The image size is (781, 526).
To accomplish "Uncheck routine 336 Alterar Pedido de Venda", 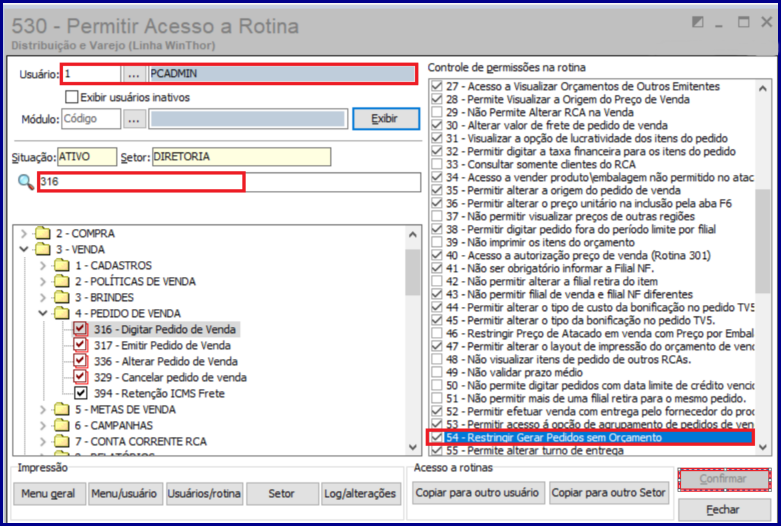I will tap(80, 361).
